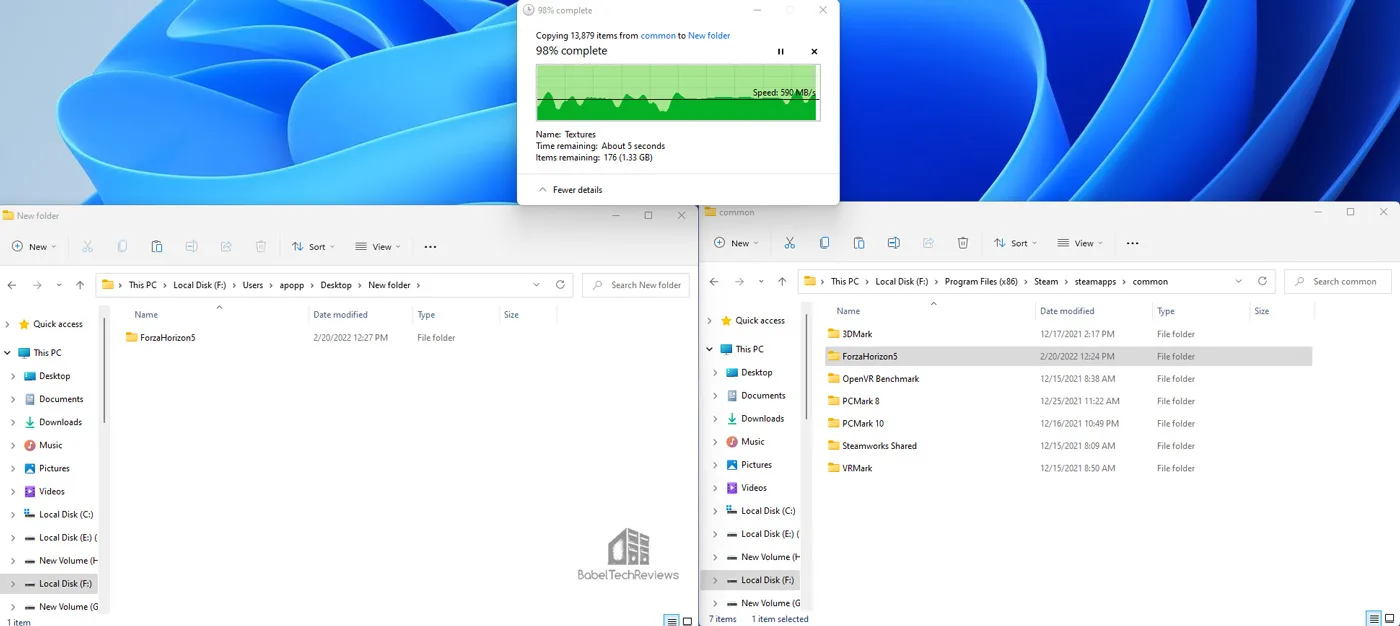Sort by Name column in New folder window
The width and height of the screenshot is (1400, 626).
[x=147, y=315]
